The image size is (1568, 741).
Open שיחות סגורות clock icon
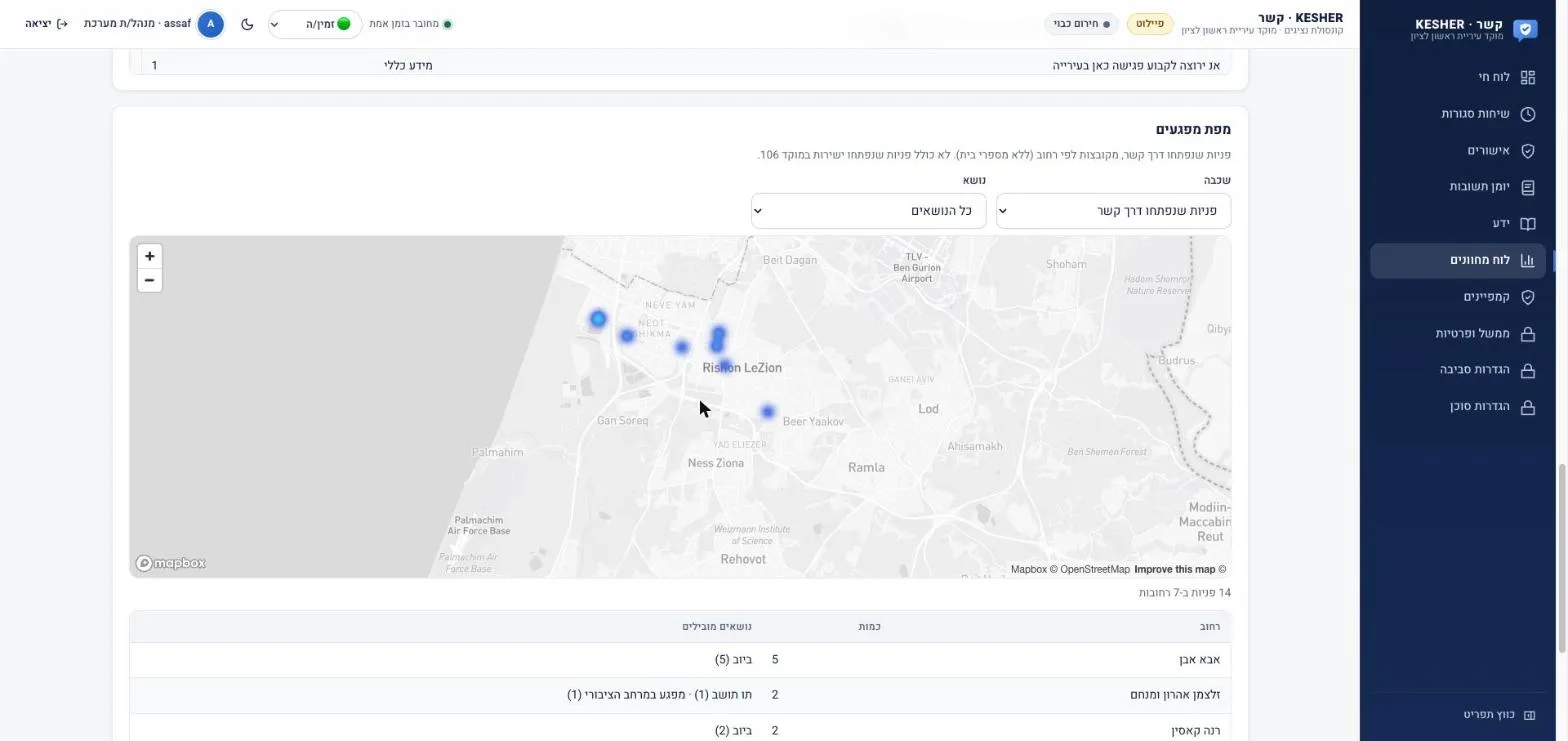[x=1527, y=114]
